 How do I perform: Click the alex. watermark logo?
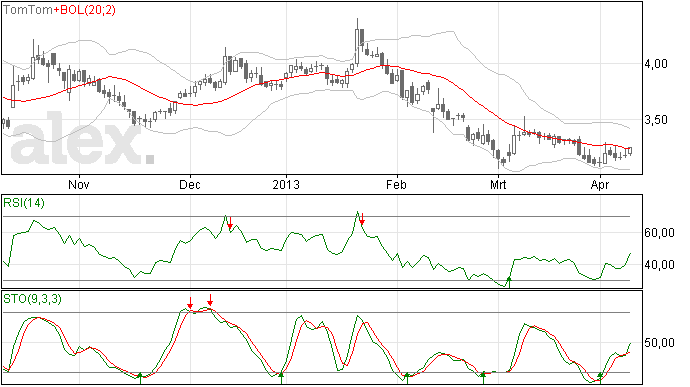[82, 140]
